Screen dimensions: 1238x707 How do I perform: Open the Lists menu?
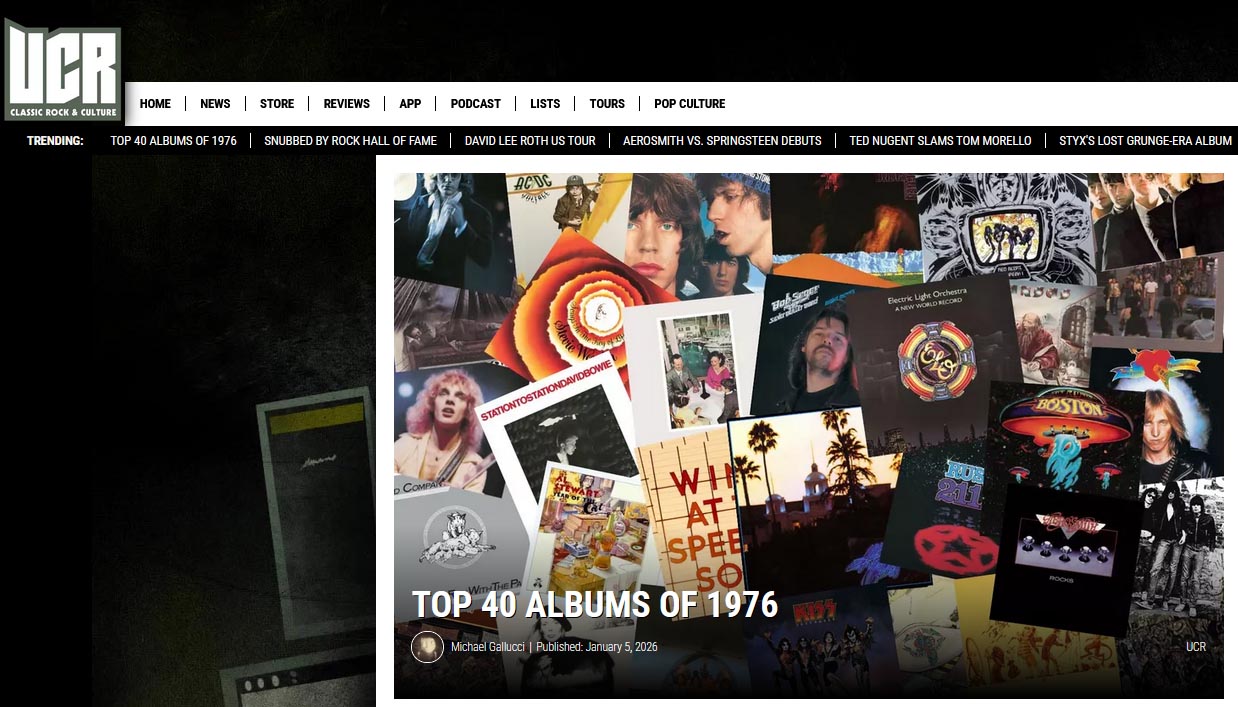click(545, 104)
